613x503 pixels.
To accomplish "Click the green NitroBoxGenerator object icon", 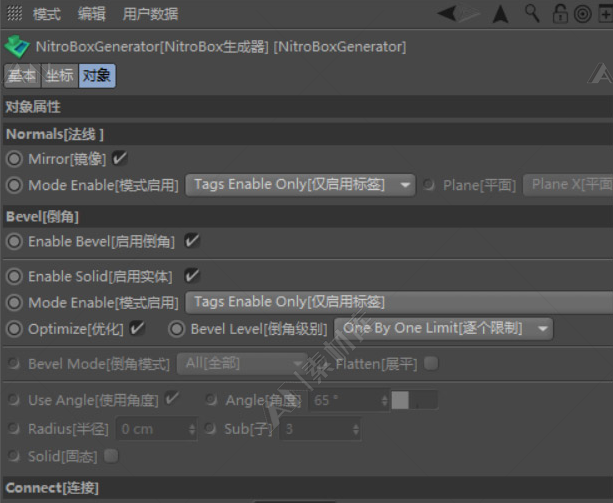I will point(17,47).
